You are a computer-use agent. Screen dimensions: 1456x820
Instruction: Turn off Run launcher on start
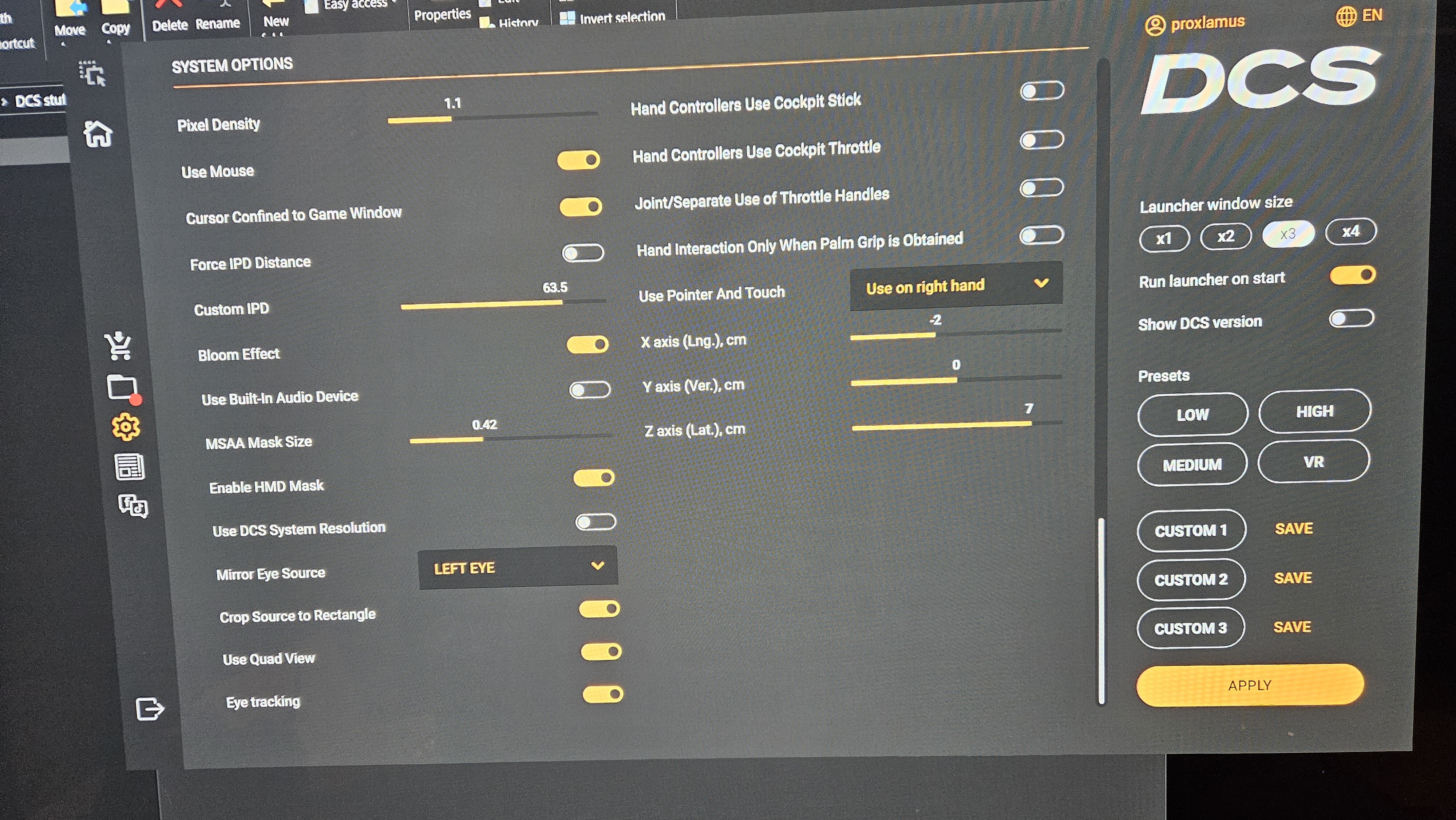(x=1353, y=275)
